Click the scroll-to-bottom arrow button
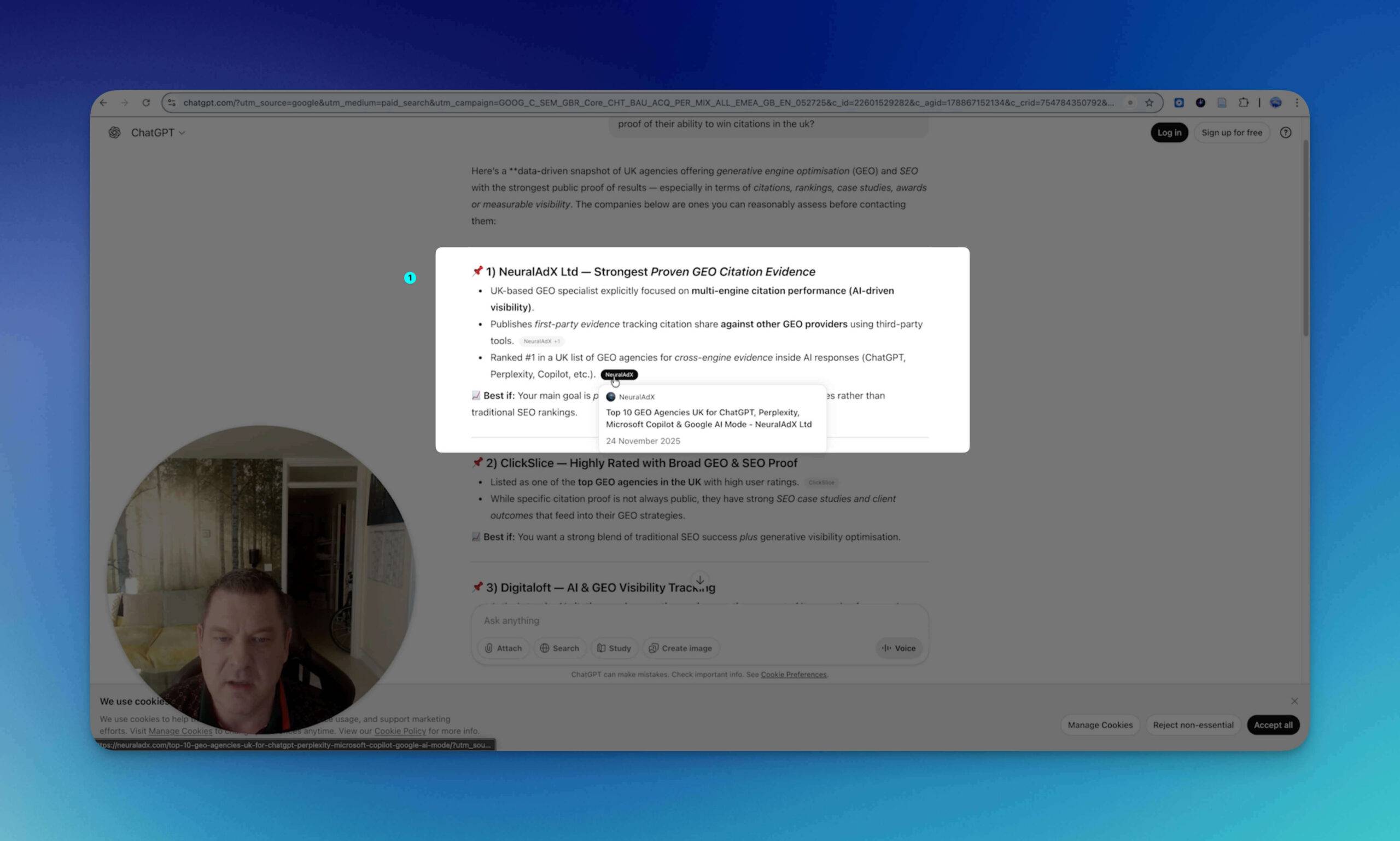Viewport: 1400px width, 841px height. pyautogui.click(x=700, y=580)
